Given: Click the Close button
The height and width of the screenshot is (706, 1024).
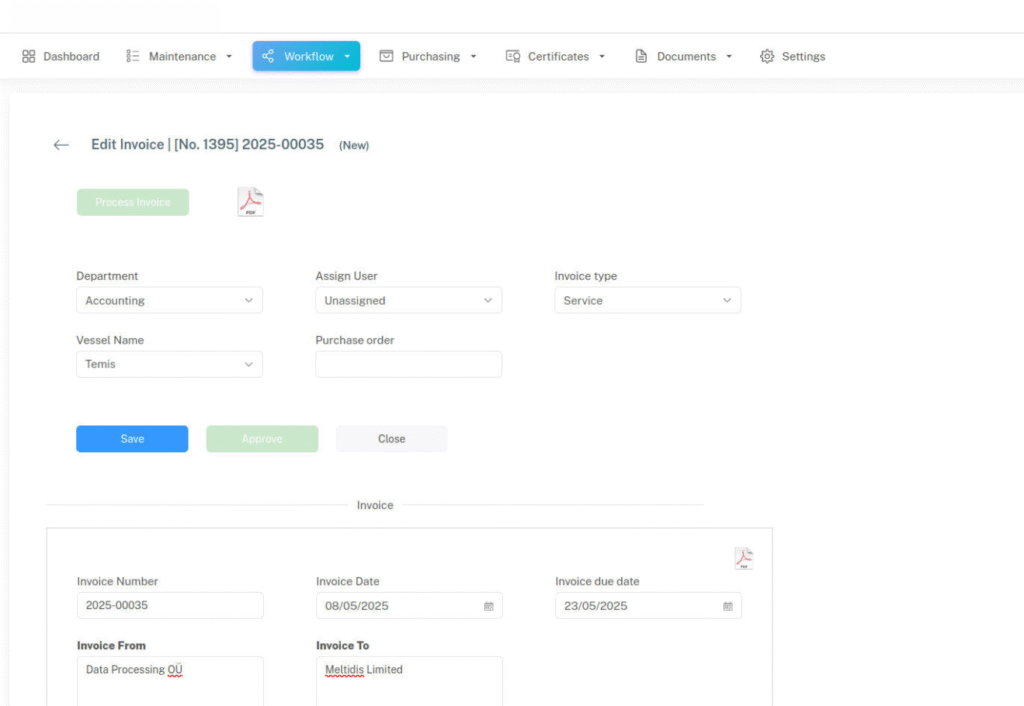Looking at the screenshot, I should pos(391,439).
